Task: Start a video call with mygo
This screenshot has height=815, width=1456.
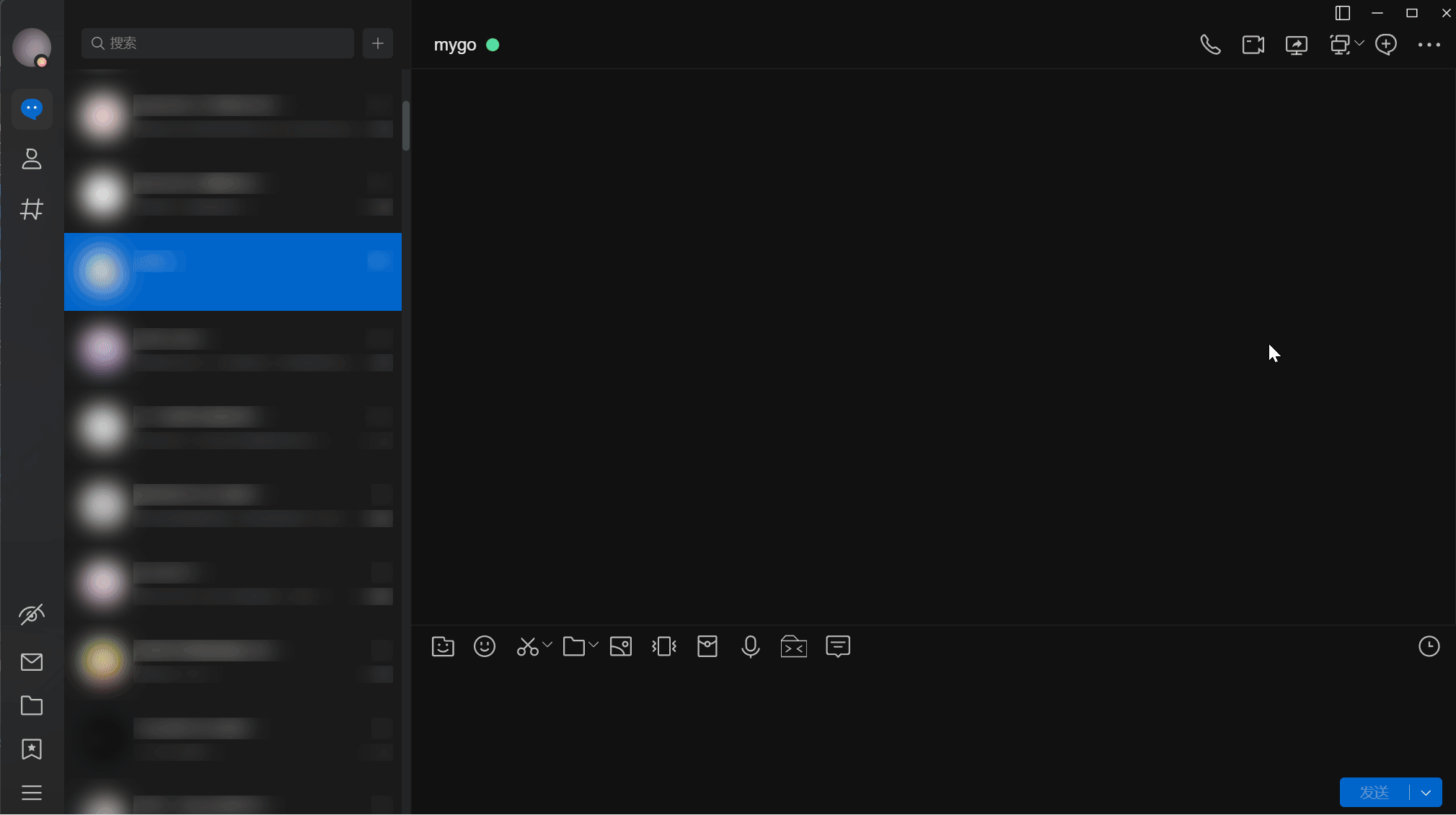Action: point(1253,45)
